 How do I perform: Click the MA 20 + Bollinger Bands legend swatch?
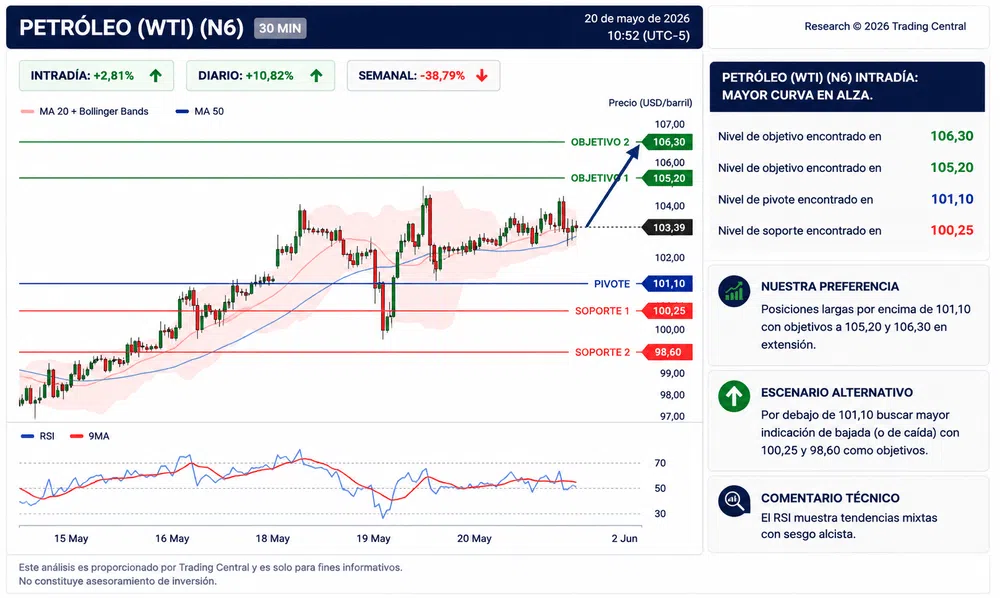point(27,112)
